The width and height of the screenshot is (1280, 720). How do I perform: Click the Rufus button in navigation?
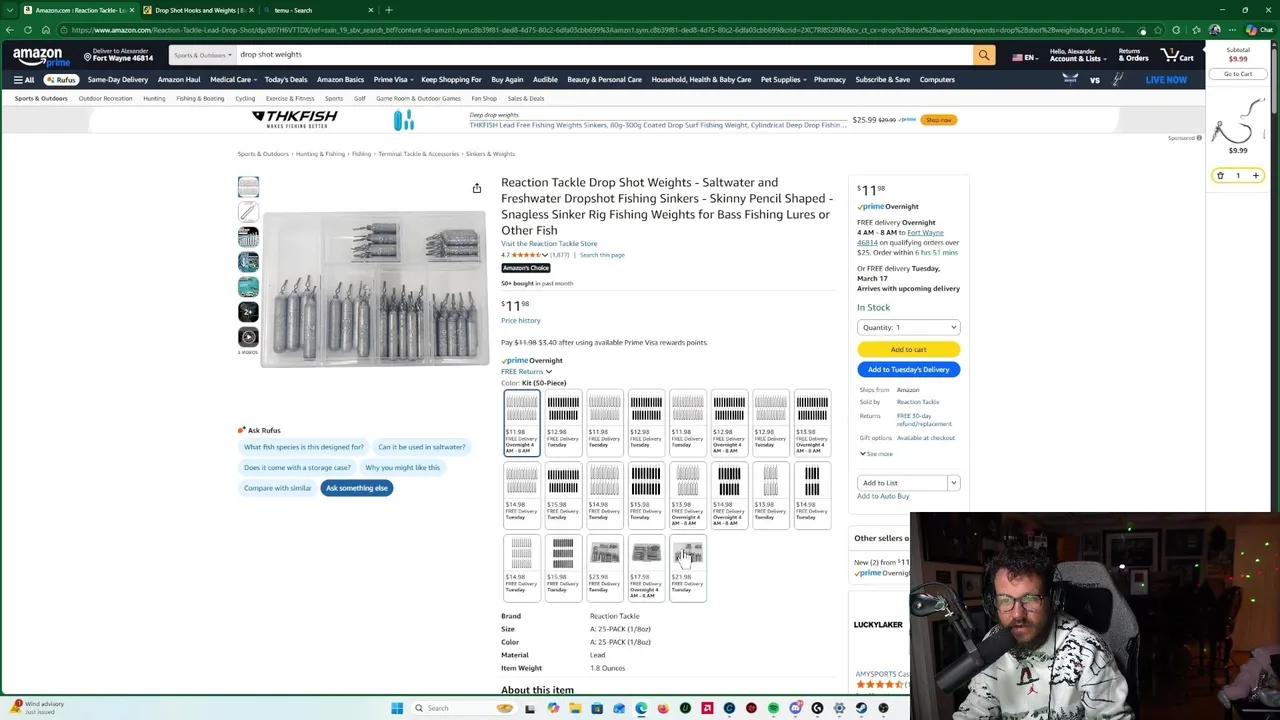62,80
